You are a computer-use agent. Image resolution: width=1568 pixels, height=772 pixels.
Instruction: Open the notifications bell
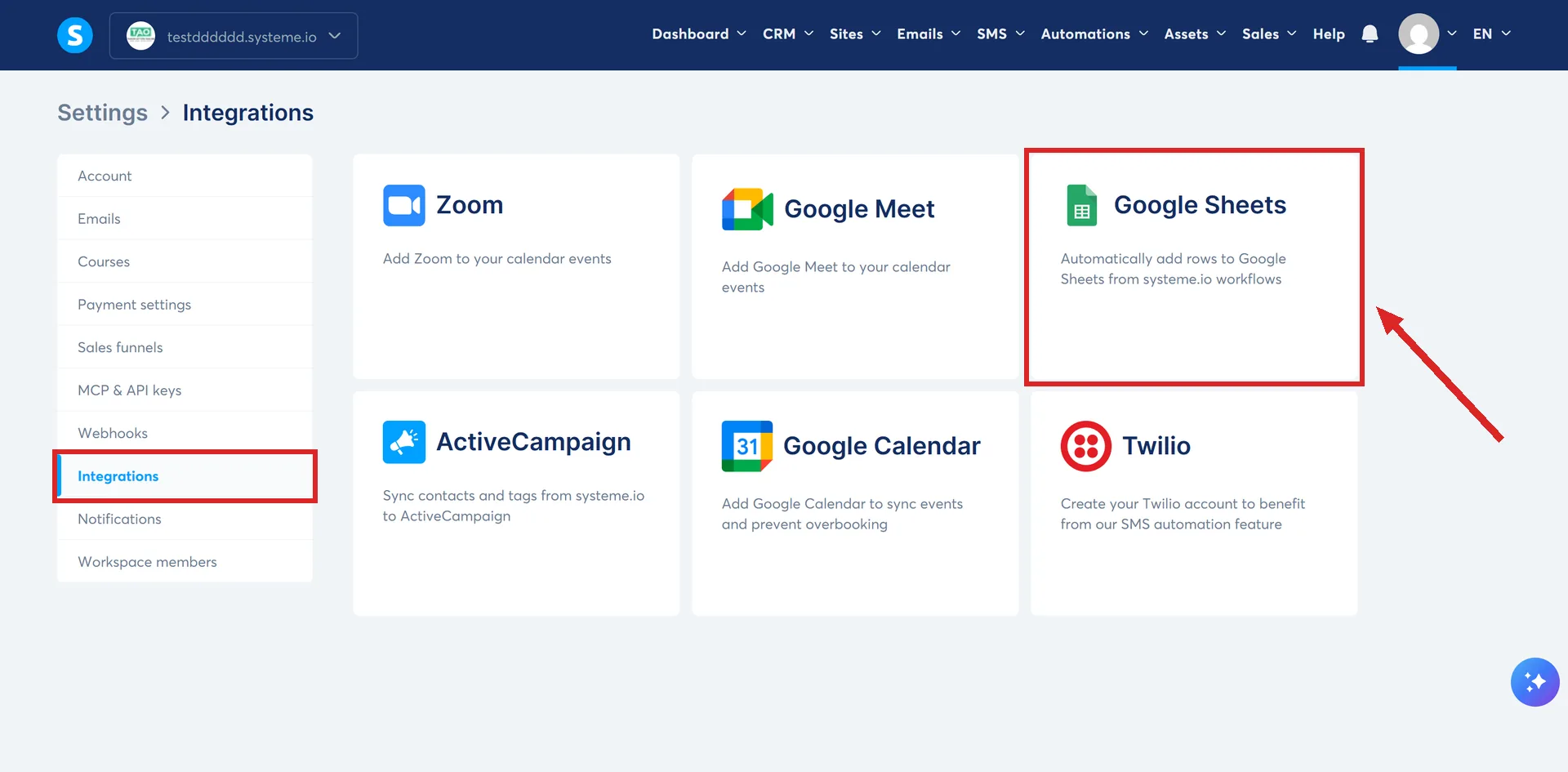tap(1370, 34)
